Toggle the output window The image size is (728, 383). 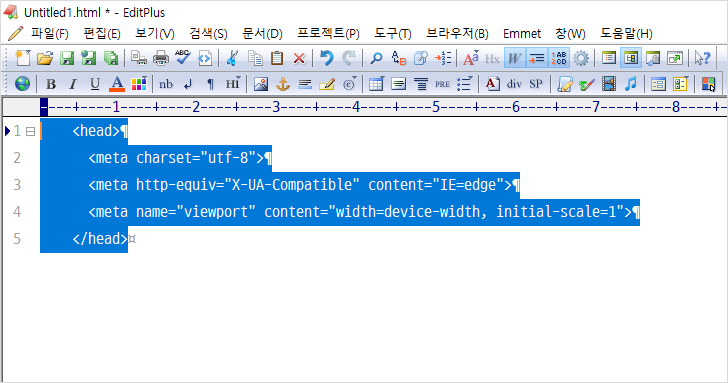tap(653, 58)
